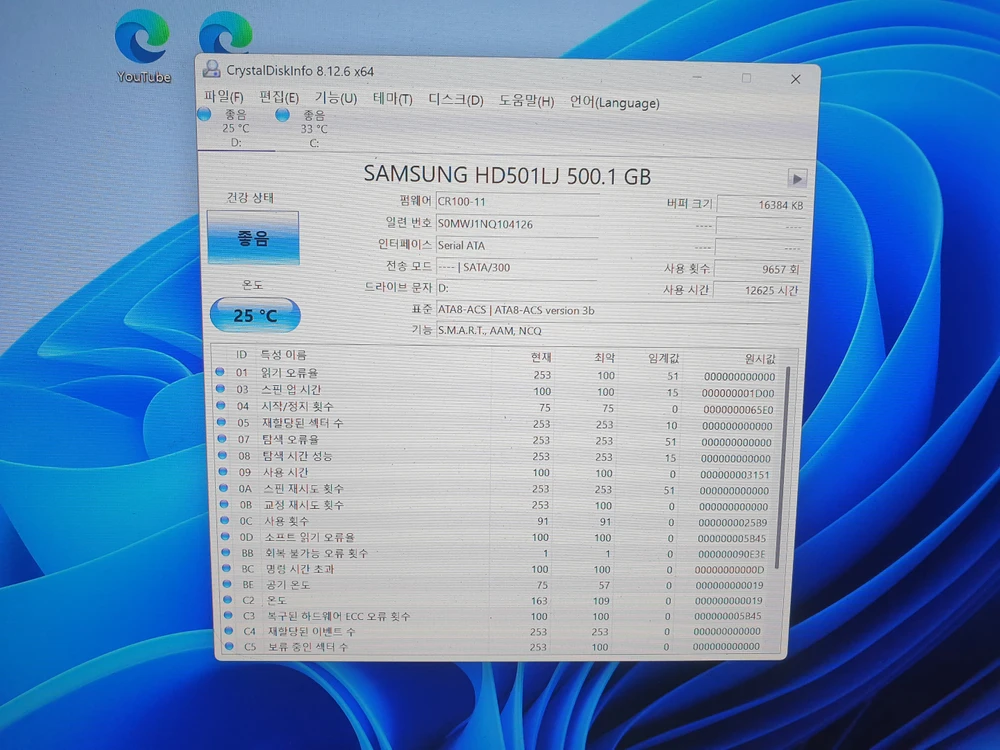This screenshot has height=750, width=1000.
Task: Click the next disk arrow button
Action: pos(797,178)
